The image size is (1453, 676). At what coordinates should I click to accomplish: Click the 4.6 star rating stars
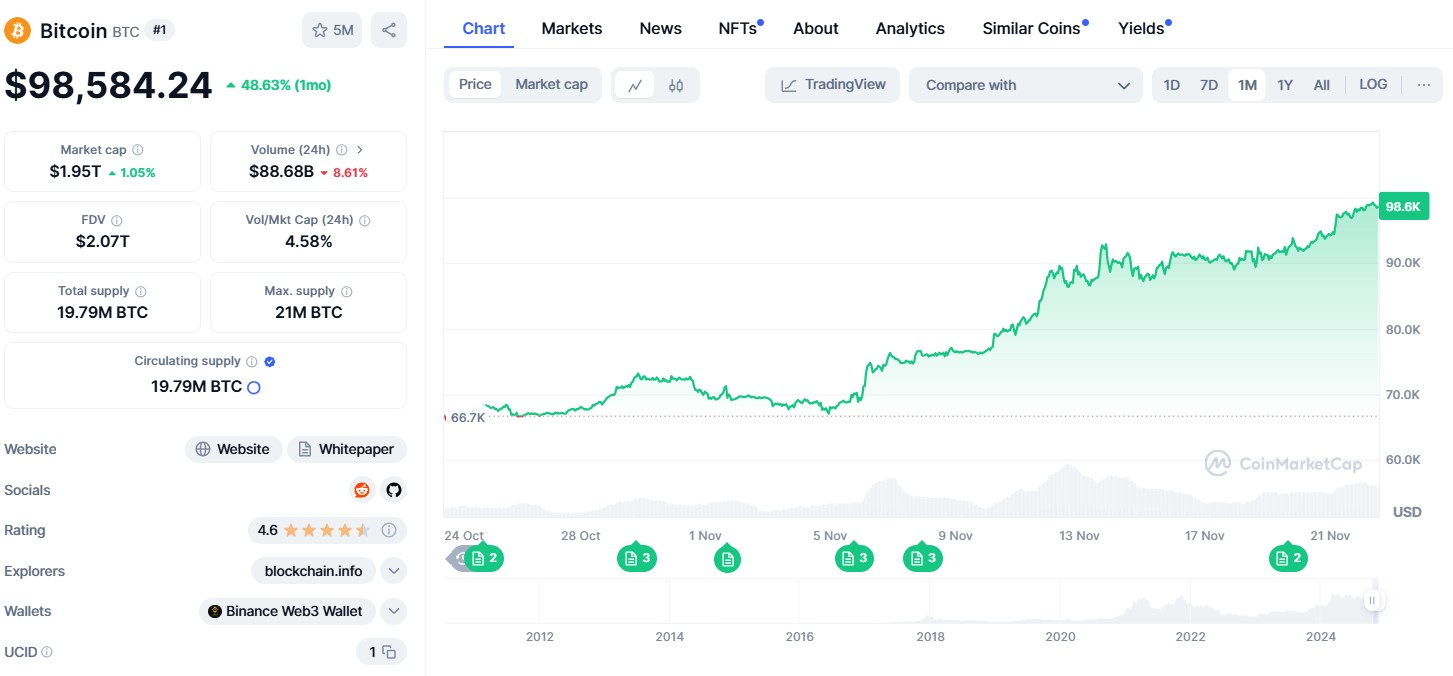[x=327, y=530]
